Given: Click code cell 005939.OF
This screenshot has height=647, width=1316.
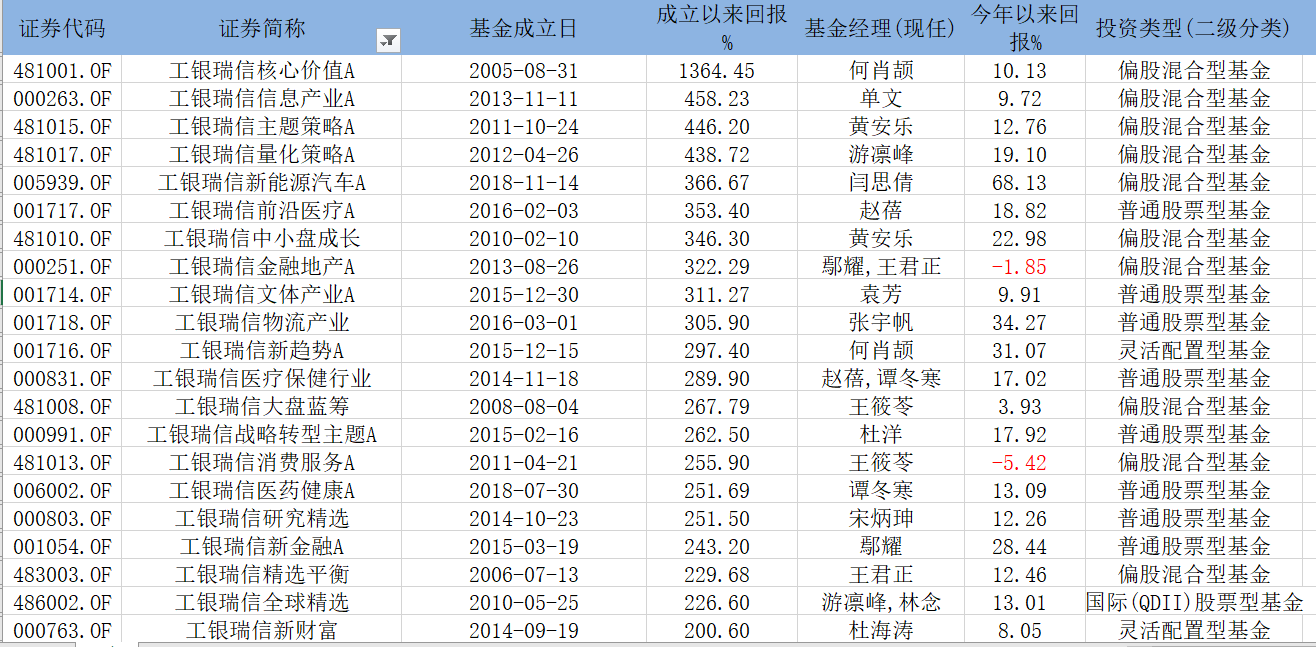Looking at the screenshot, I should tap(62, 182).
